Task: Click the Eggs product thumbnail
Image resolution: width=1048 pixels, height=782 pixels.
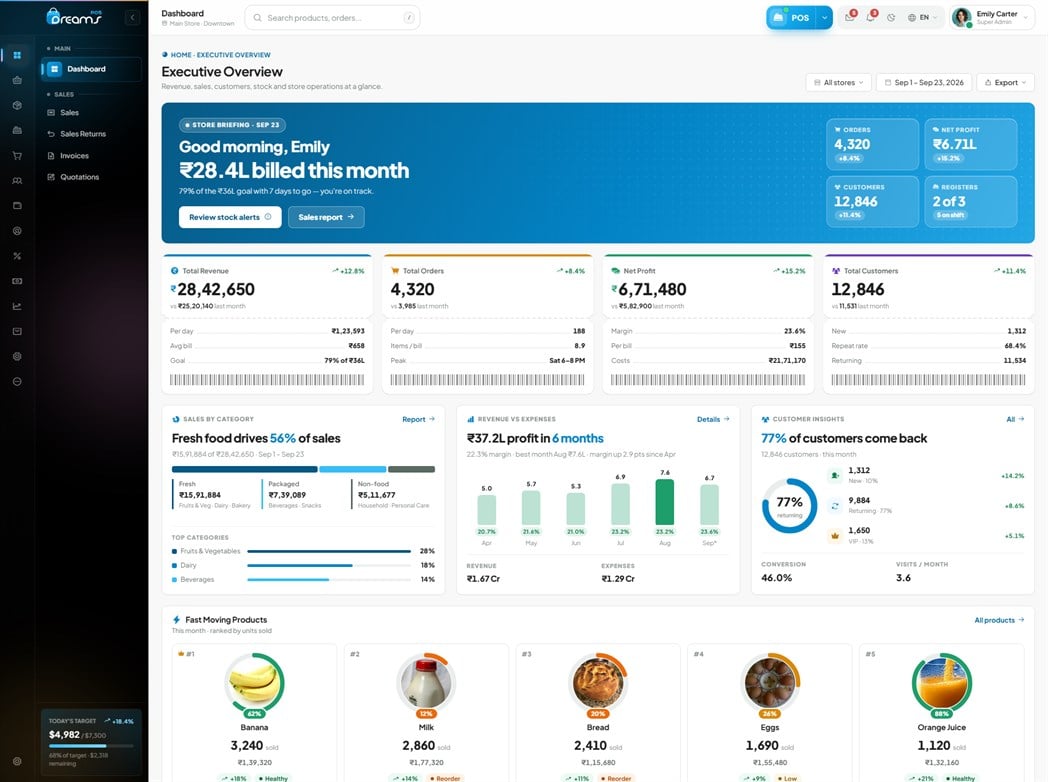Action: point(769,682)
